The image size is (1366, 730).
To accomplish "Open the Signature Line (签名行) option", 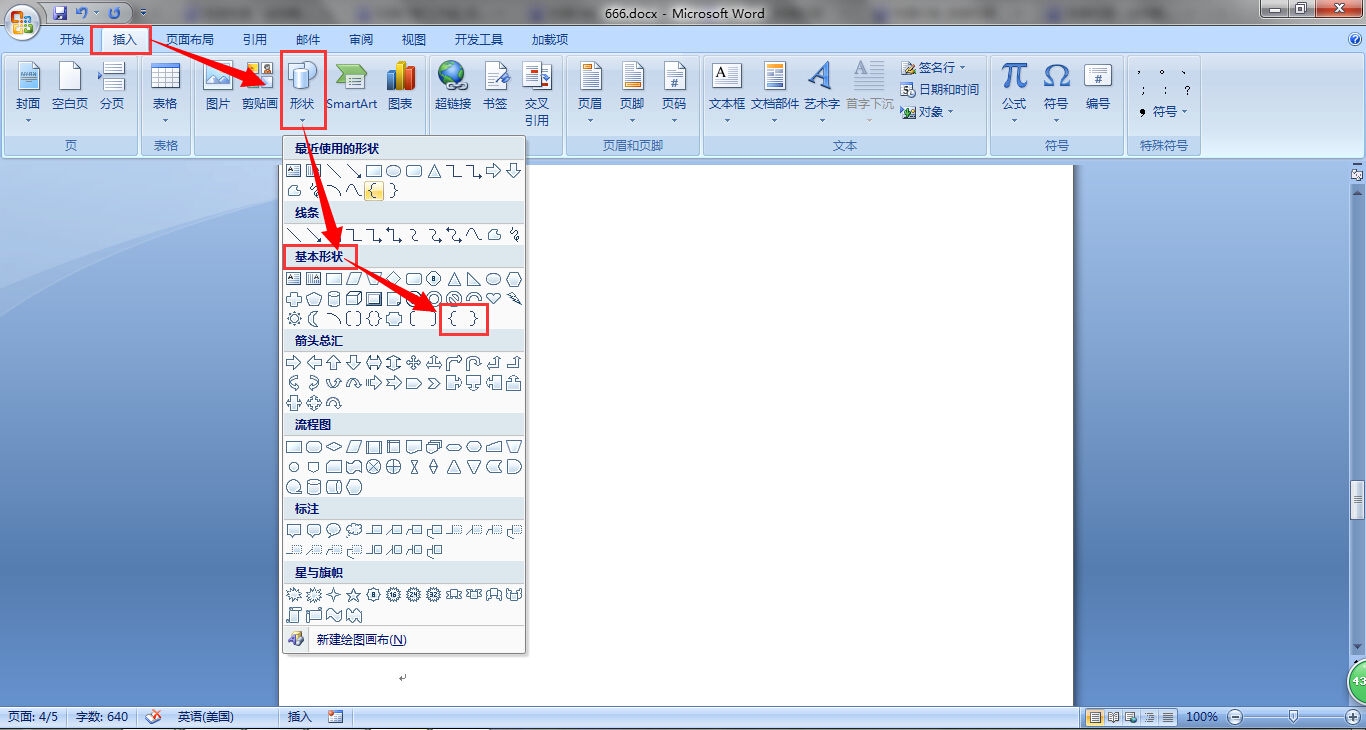I will pos(934,67).
